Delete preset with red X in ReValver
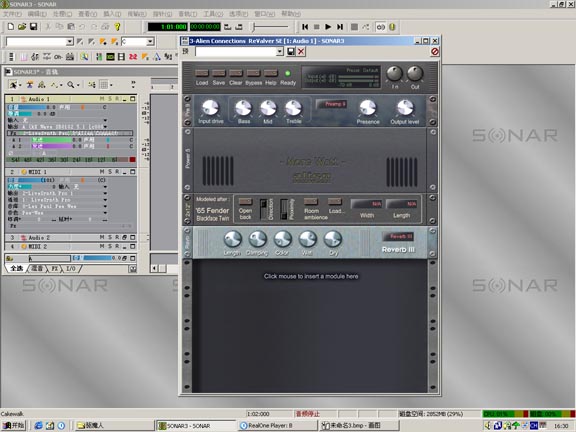The width and height of the screenshot is (576, 432). (x=301, y=51)
